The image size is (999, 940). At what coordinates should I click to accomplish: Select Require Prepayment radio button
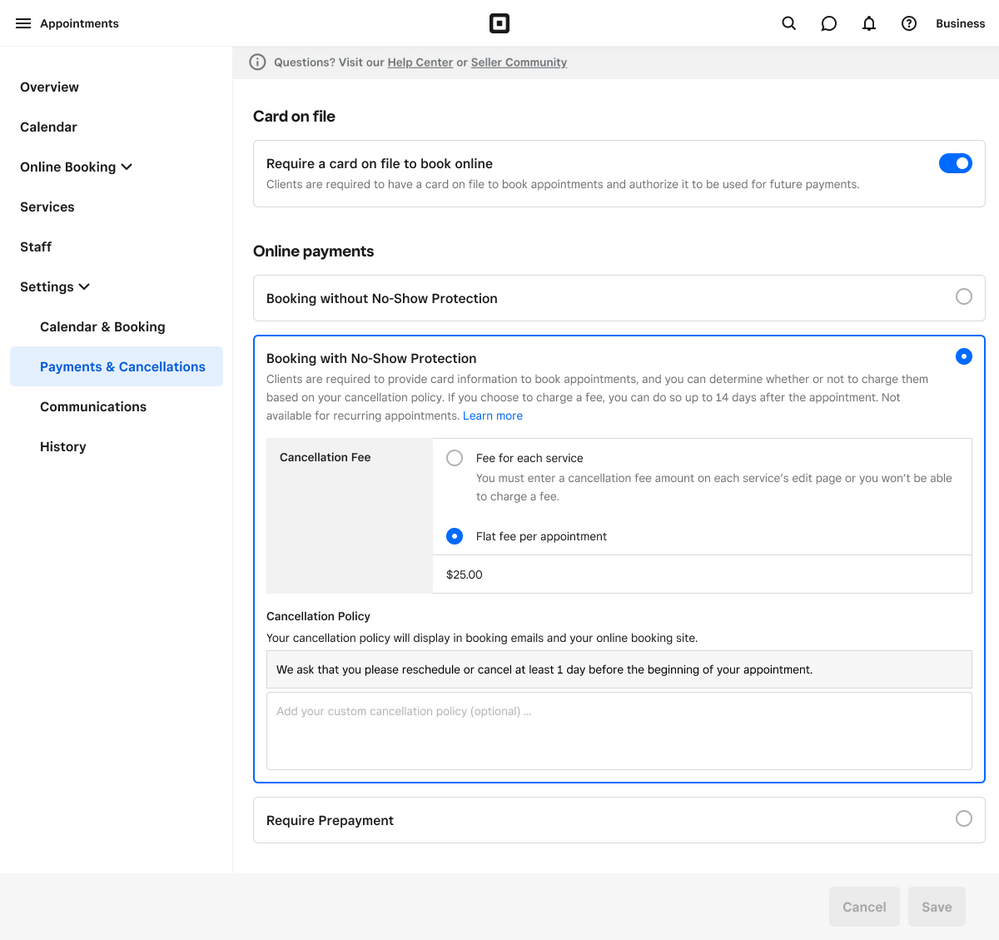[x=963, y=819]
